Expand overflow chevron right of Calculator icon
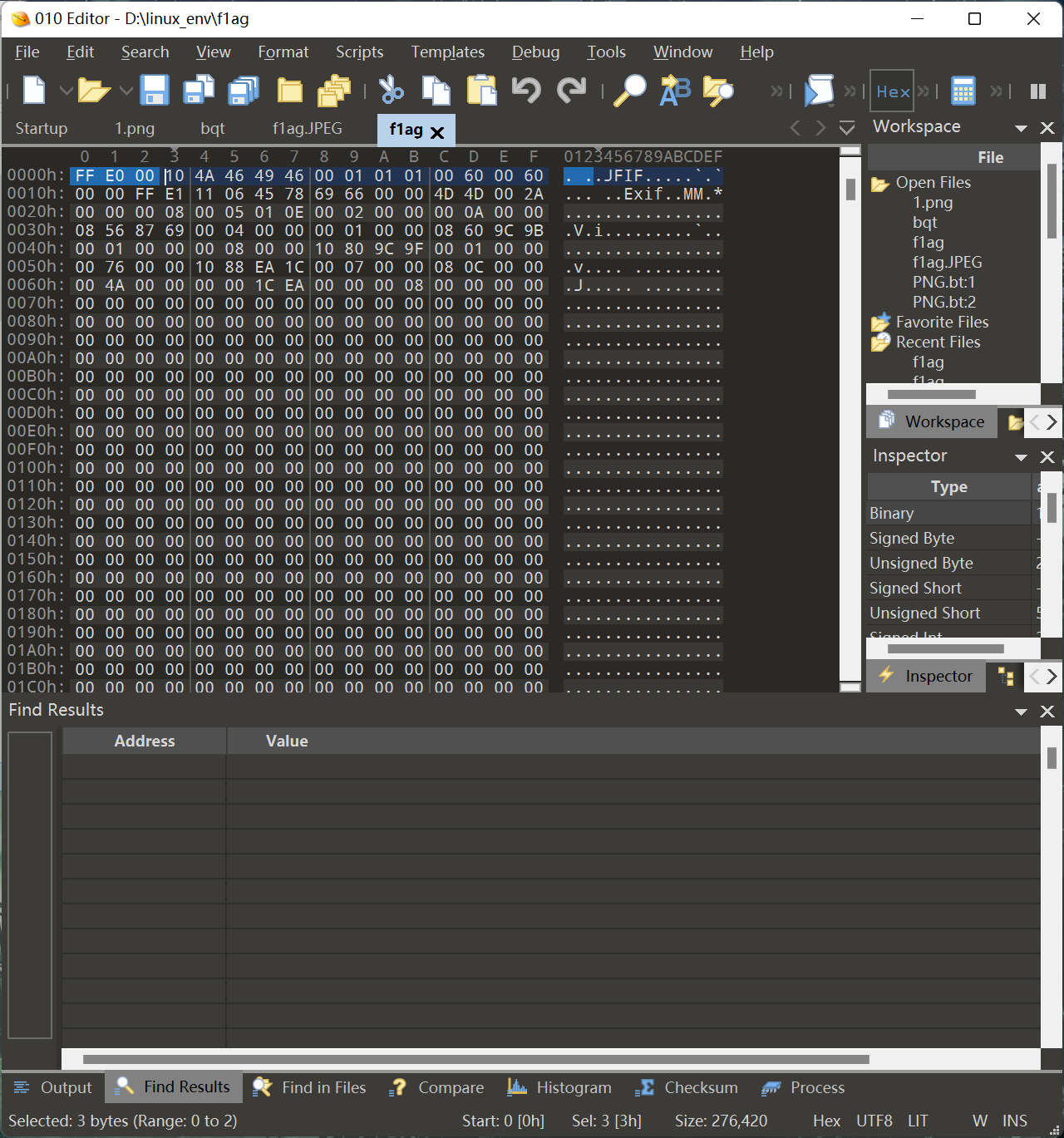Image resolution: width=1064 pixels, height=1138 pixels. [996, 91]
